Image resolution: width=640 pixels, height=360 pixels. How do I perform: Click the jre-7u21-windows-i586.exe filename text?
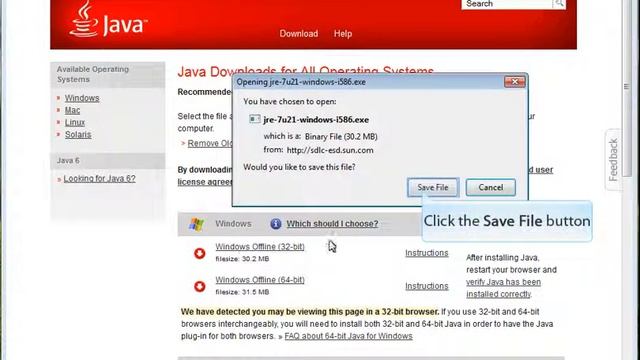click(316, 120)
